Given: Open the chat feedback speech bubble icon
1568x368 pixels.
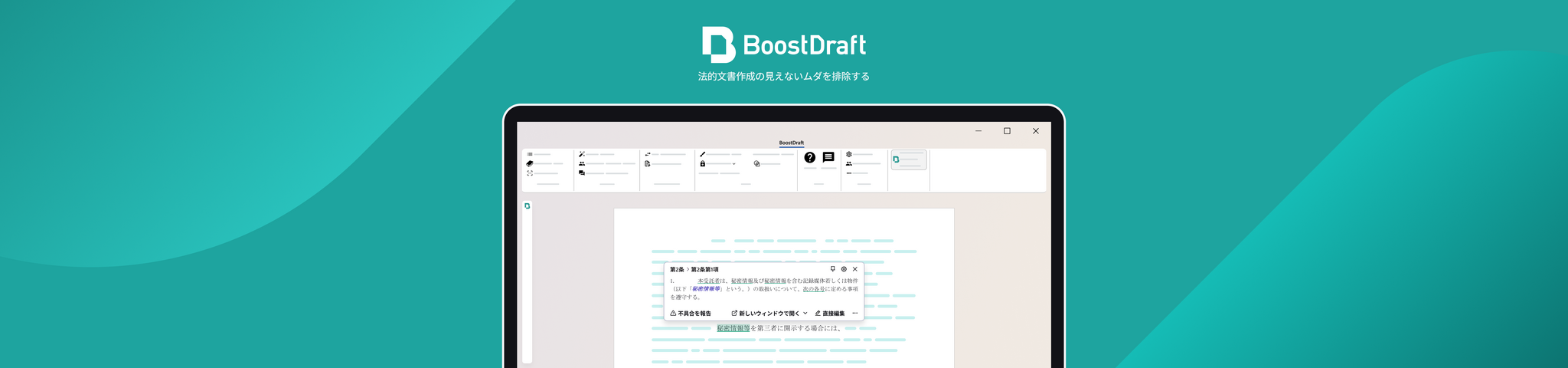Looking at the screenshot, I should click(828, 157).
